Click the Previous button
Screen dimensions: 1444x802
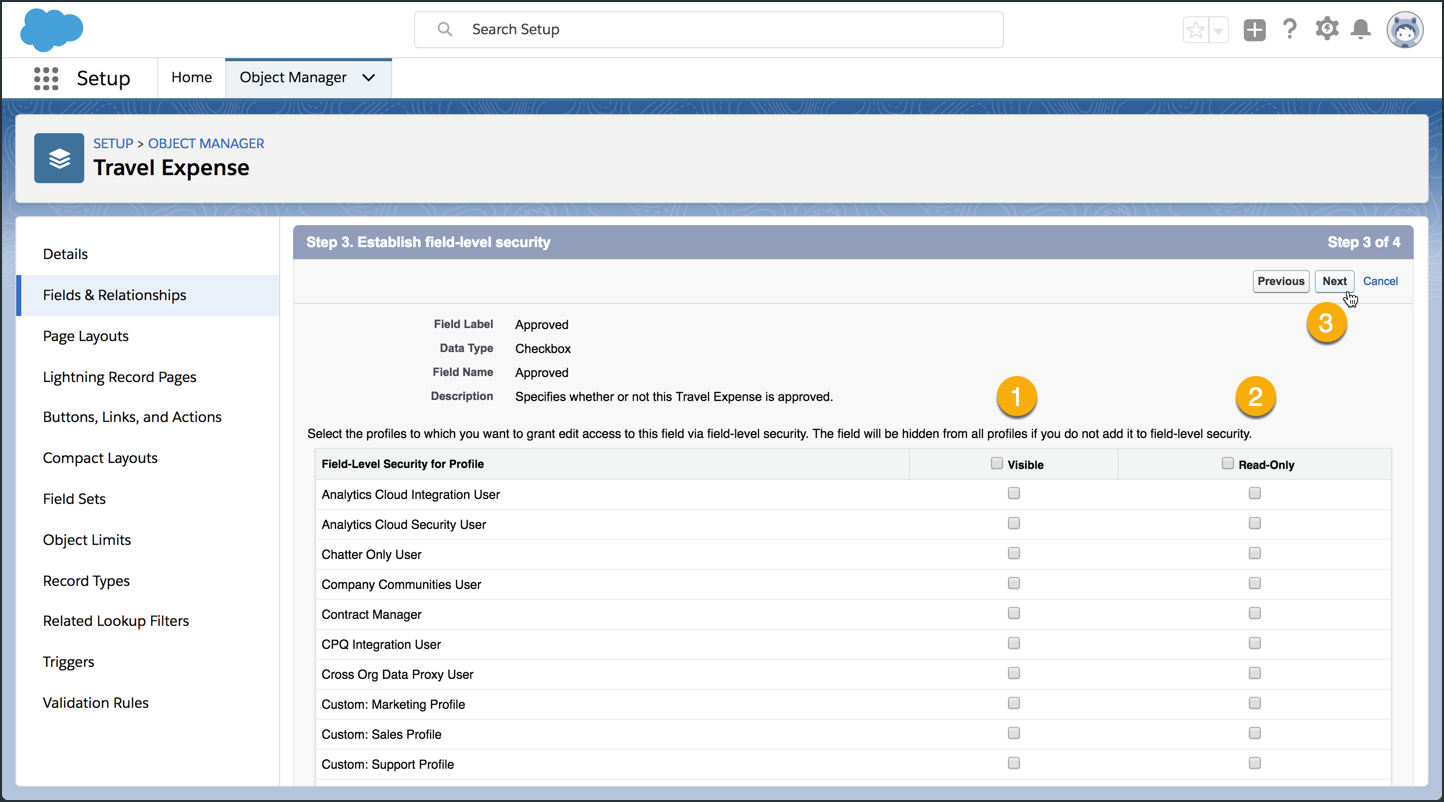point(1281,281)
